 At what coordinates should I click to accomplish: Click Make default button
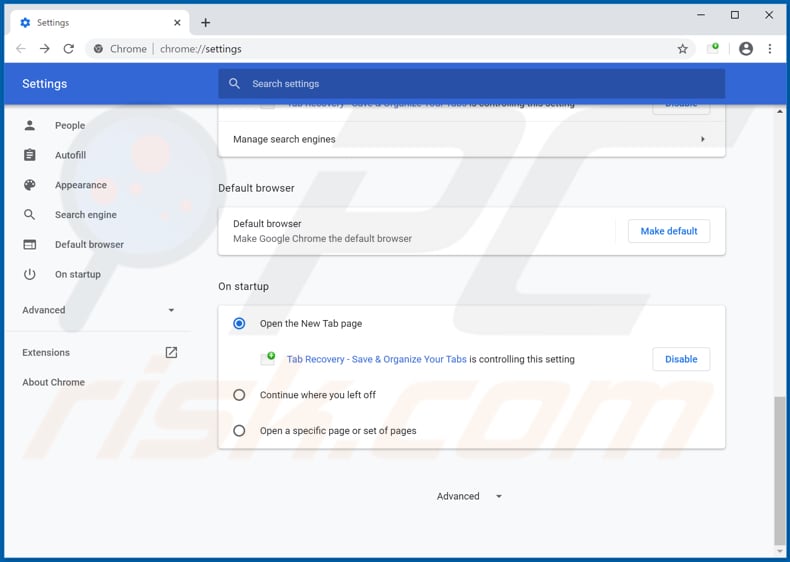pos(669,231)
